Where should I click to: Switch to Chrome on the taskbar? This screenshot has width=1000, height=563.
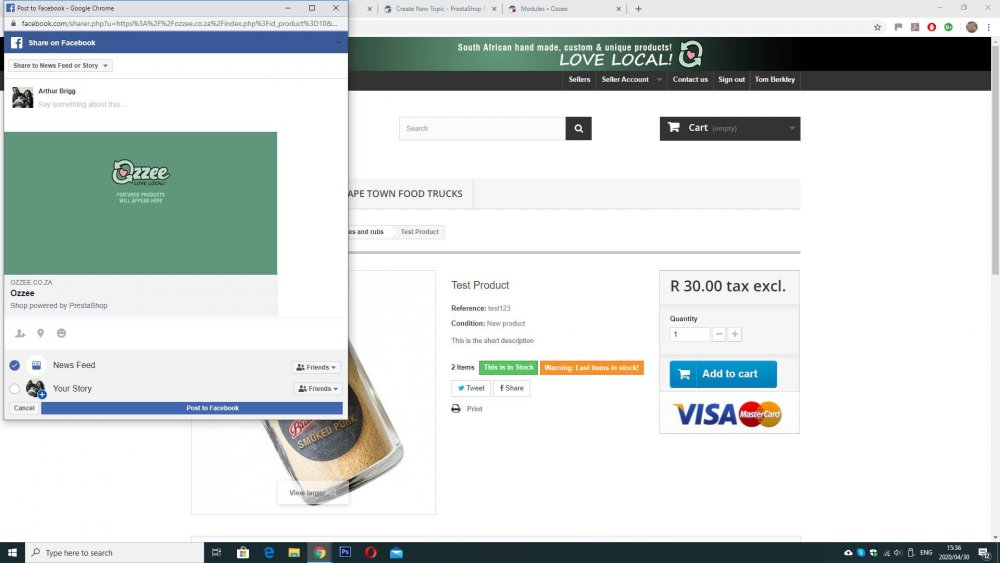click(320, 553)
